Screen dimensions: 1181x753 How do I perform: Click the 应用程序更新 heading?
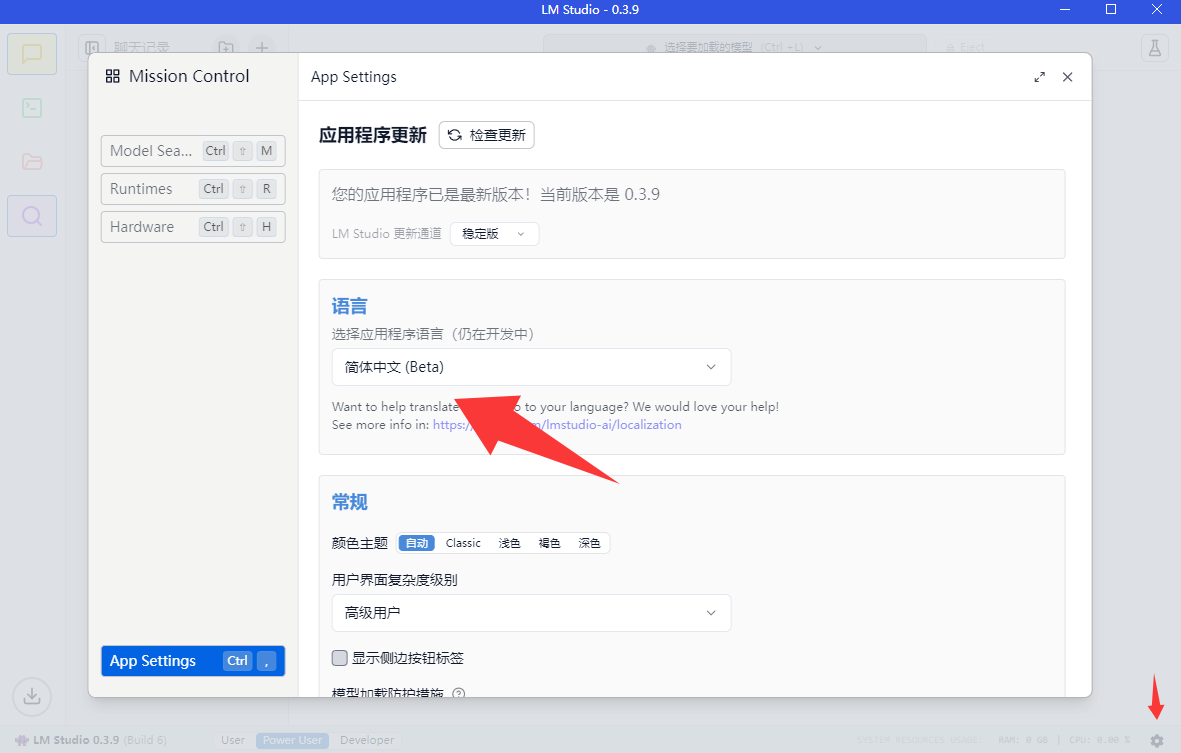click(x=373, y=135)
